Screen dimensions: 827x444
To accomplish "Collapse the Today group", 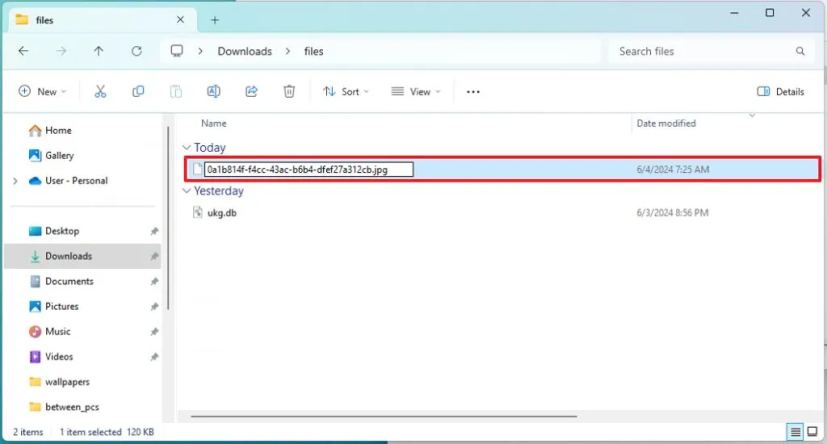I will (x=186, y=148).
